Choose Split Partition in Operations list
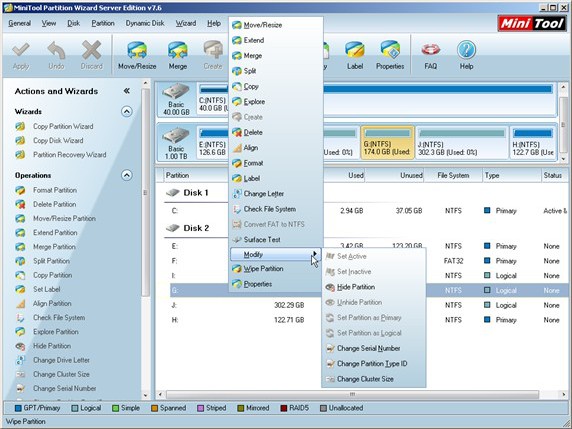This screenshot has height=429, width=572. [51, 261]
